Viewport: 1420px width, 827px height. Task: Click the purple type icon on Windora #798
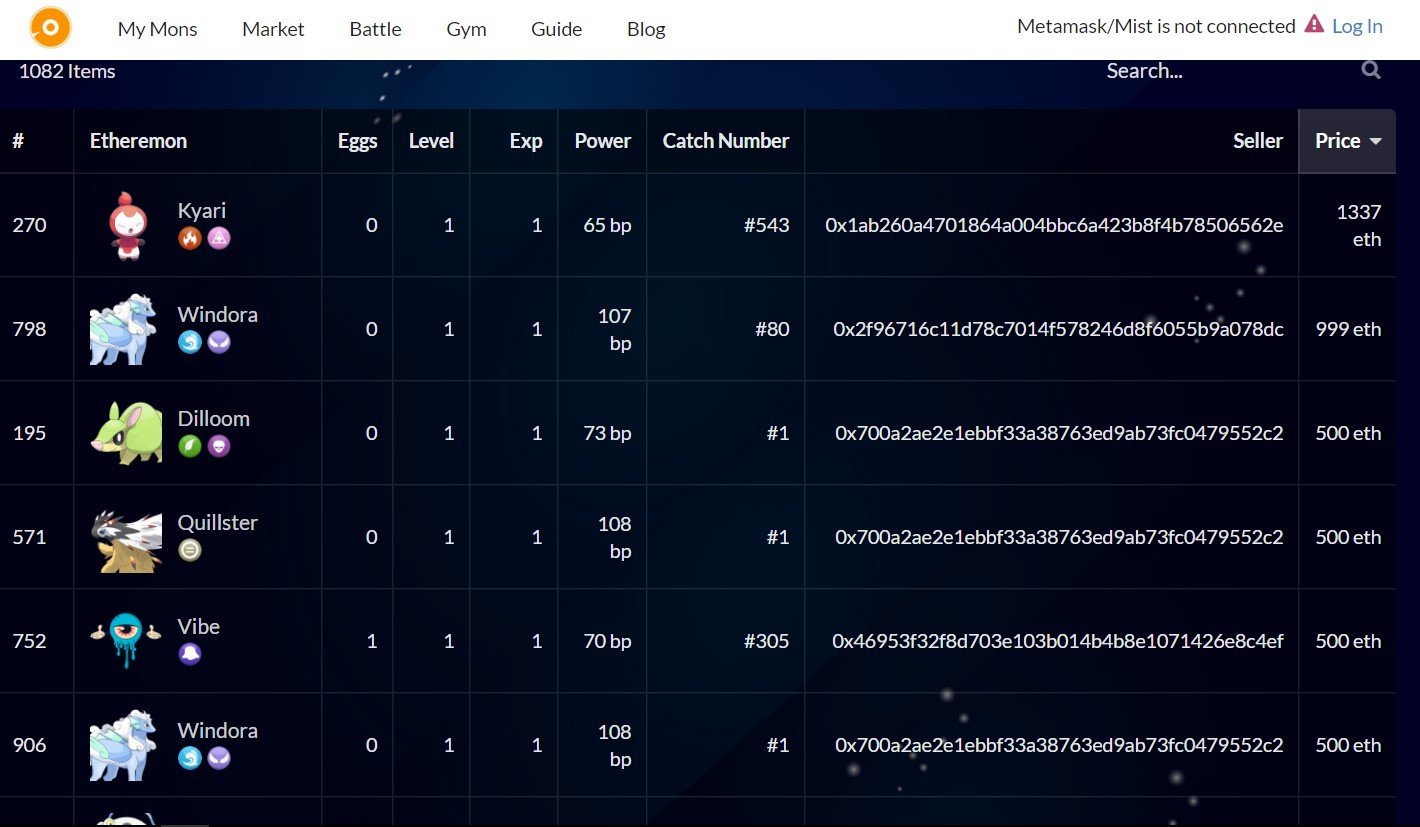[219, 342]
